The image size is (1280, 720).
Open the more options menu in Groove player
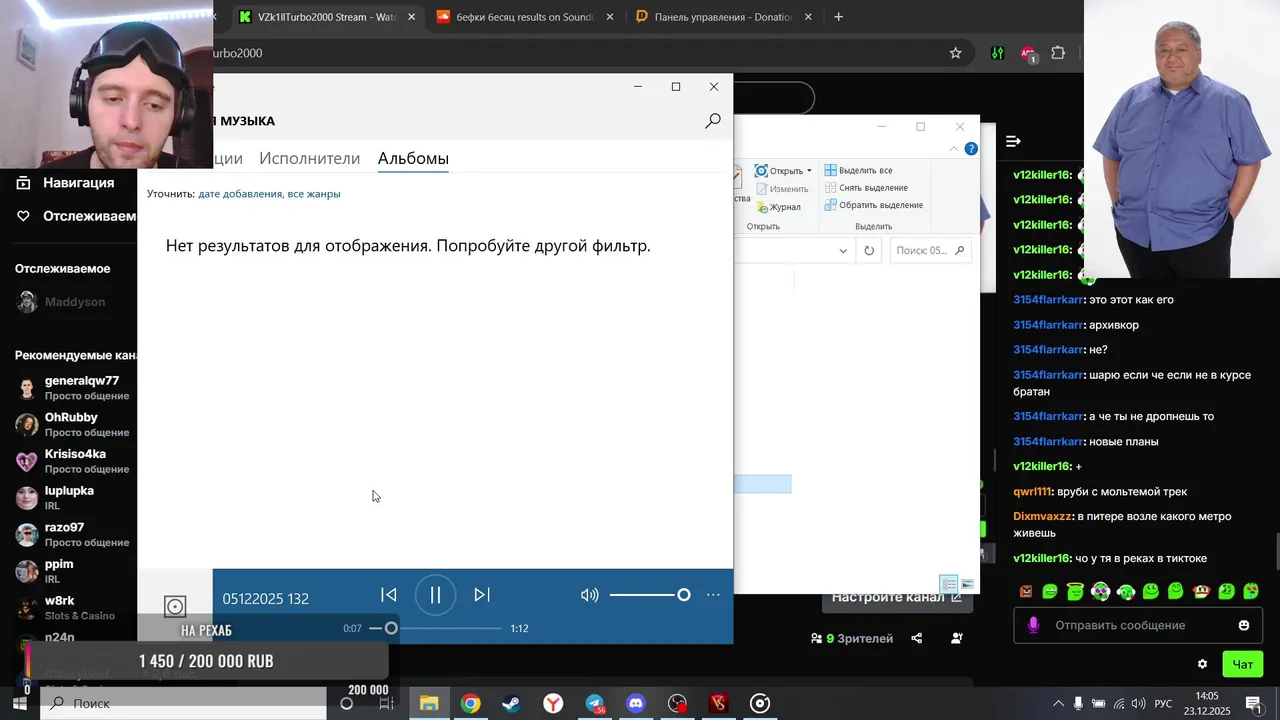pos(713,595)
